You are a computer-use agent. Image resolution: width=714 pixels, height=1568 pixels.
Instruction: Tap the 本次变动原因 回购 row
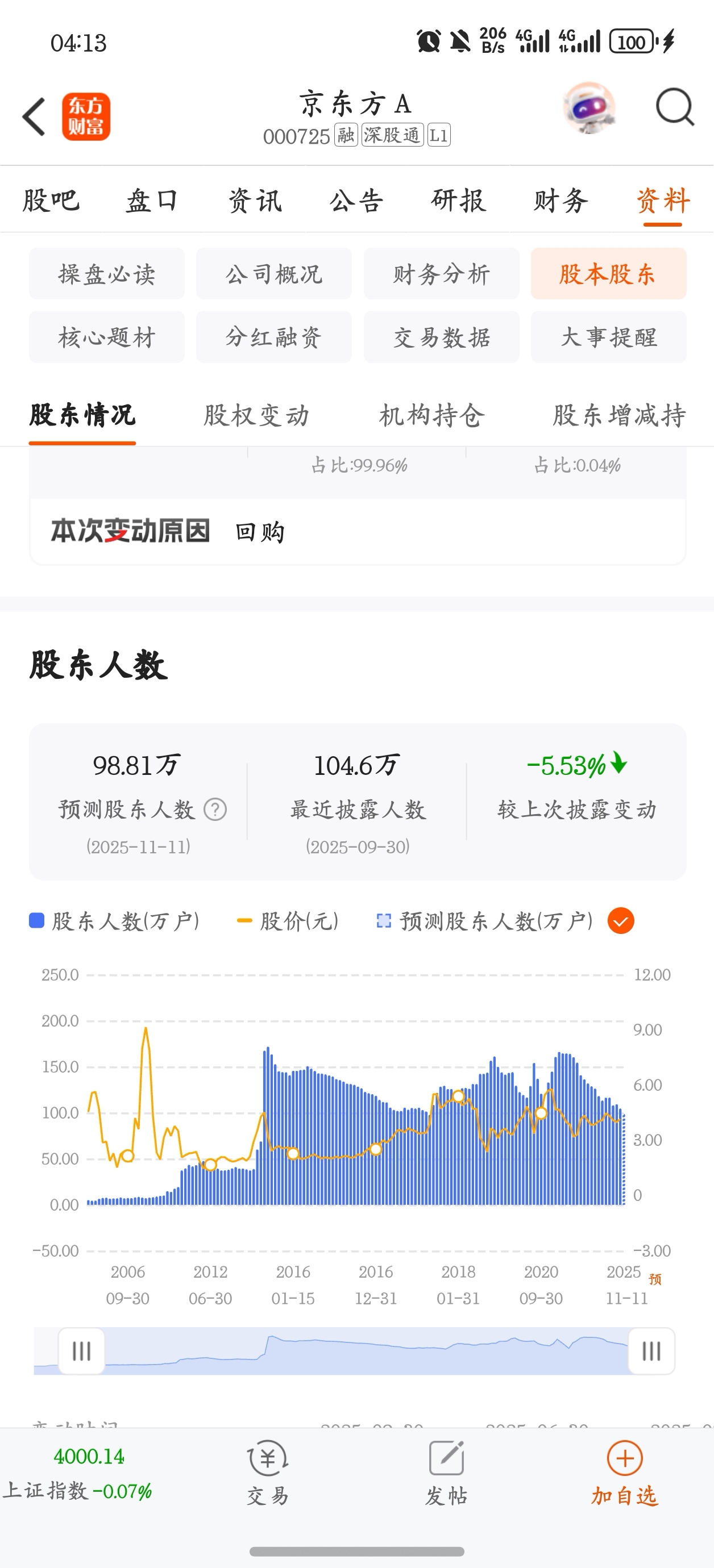coord(358,531)
